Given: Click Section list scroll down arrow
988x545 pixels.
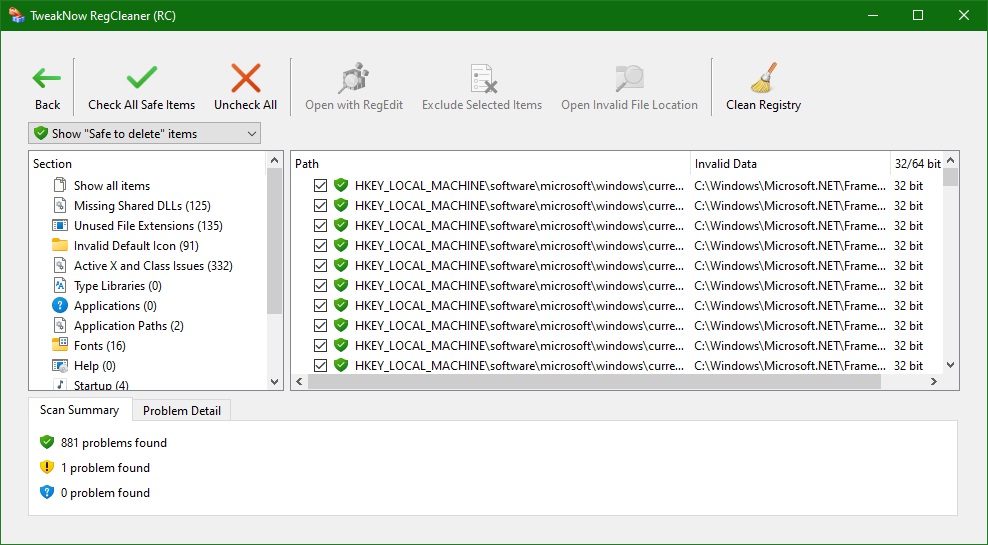Looking at the screenshot, I should [x=274, y=381].
